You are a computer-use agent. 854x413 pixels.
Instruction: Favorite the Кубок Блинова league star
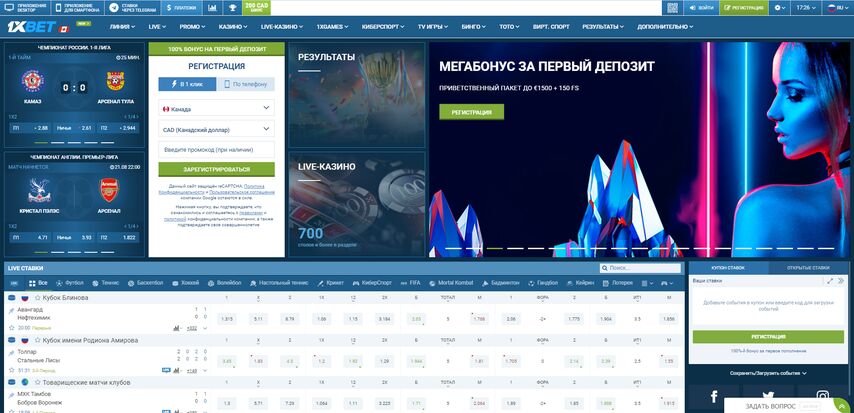tap(38, 298)
